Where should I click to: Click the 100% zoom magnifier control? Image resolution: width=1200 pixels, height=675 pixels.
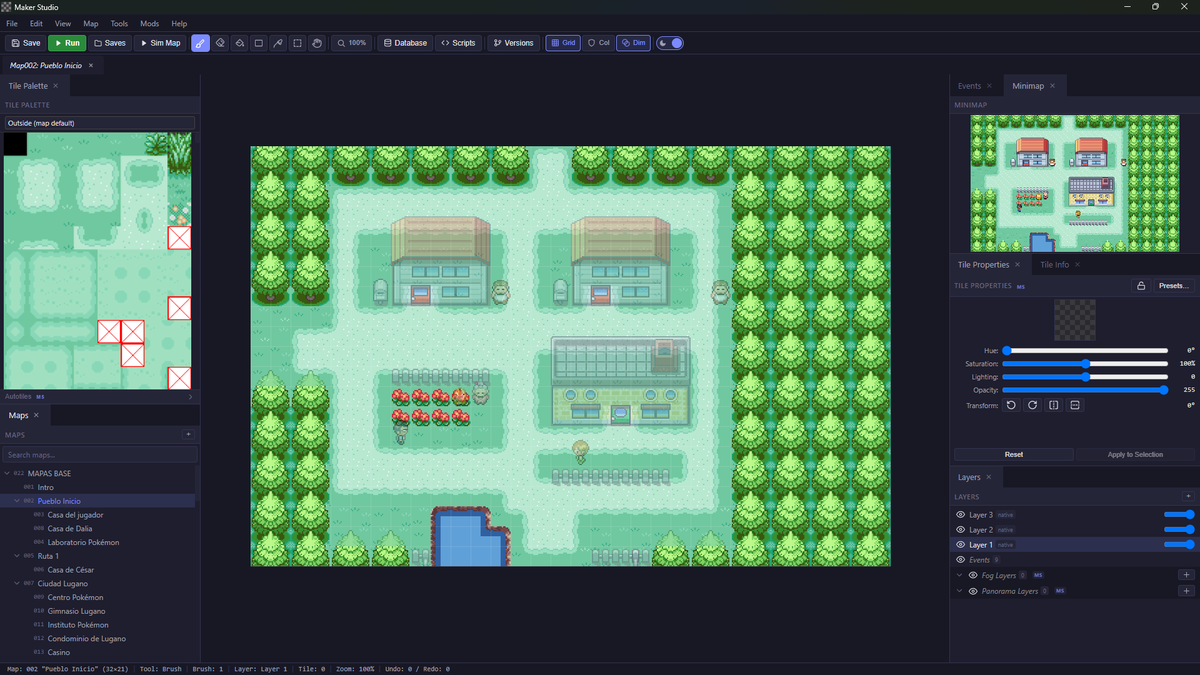point(352,43)
